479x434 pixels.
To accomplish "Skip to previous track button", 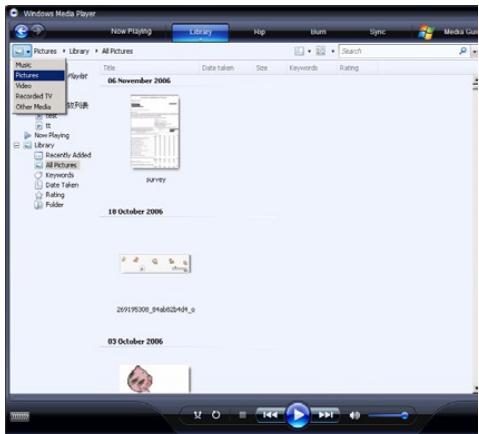I will pos(270,415).
